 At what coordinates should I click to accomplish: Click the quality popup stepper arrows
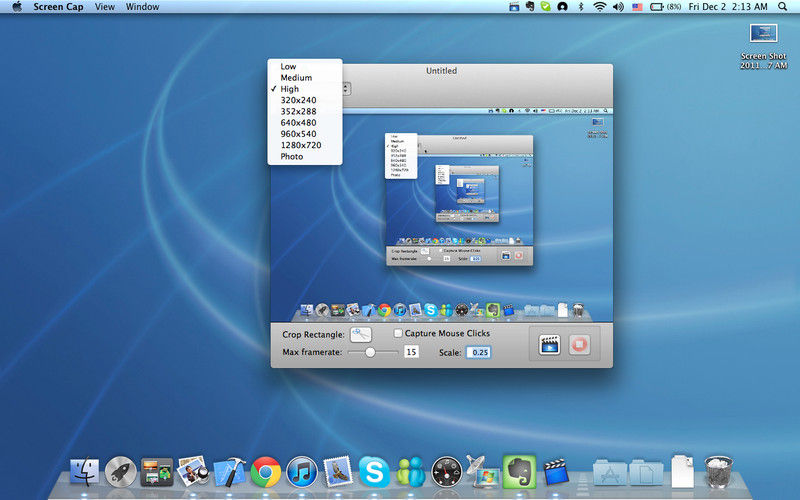[x=346, y=88]
